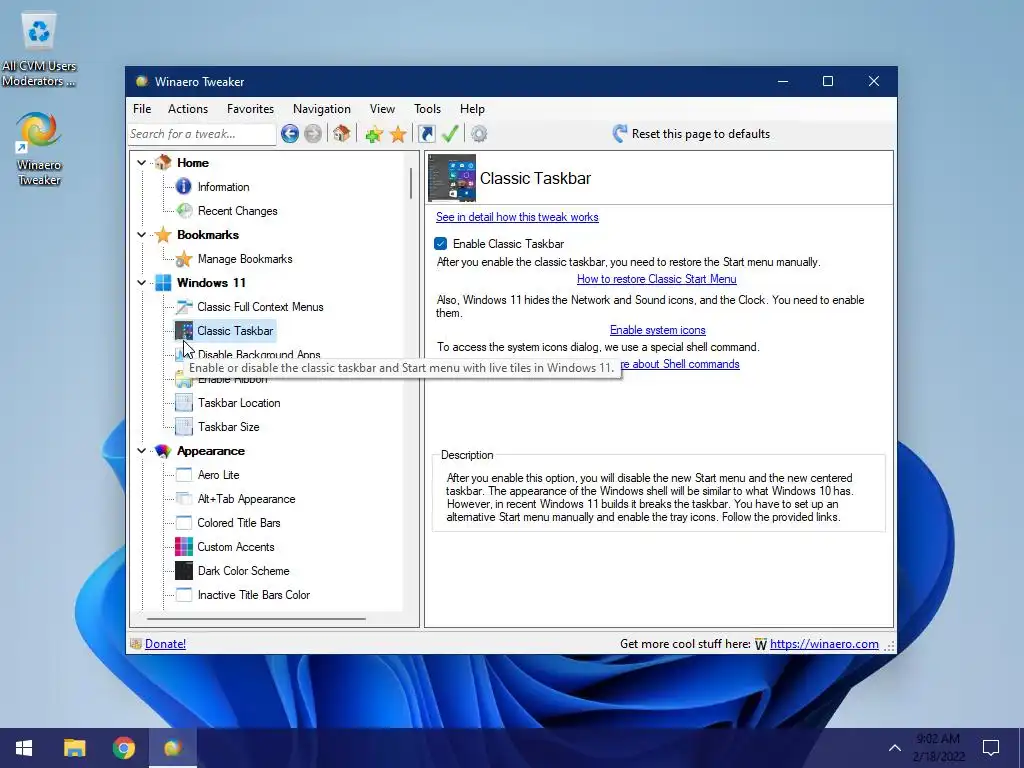Click the Back navigation arrow icon
Viewport: 1024px width, 768px height.
click(x=290, y=134)
